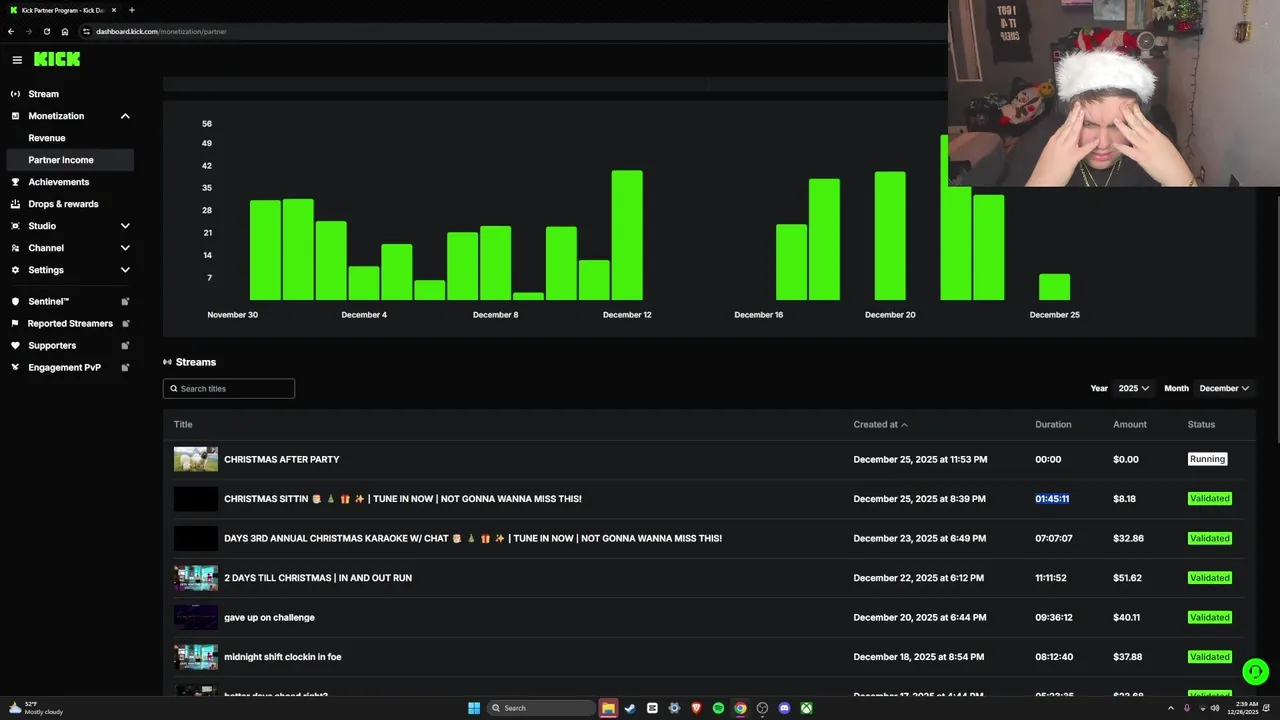Click the Windows Start button

(474, 708)
